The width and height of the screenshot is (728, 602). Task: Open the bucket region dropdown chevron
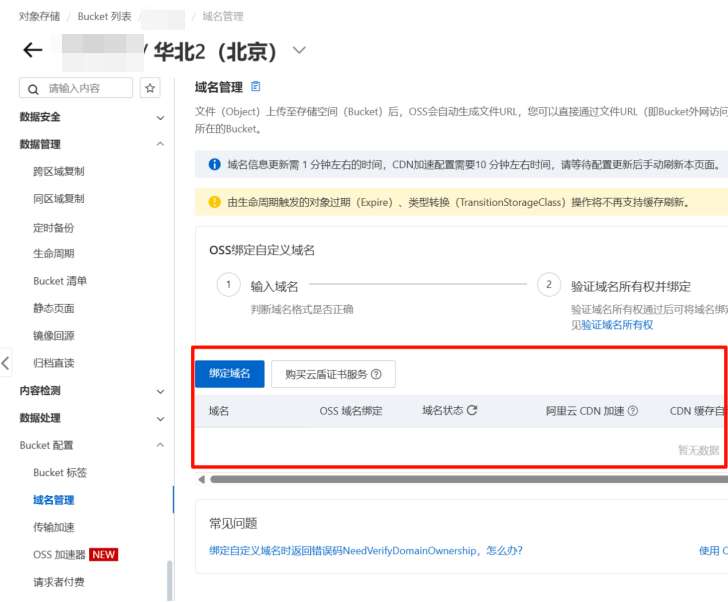(299, 51)
